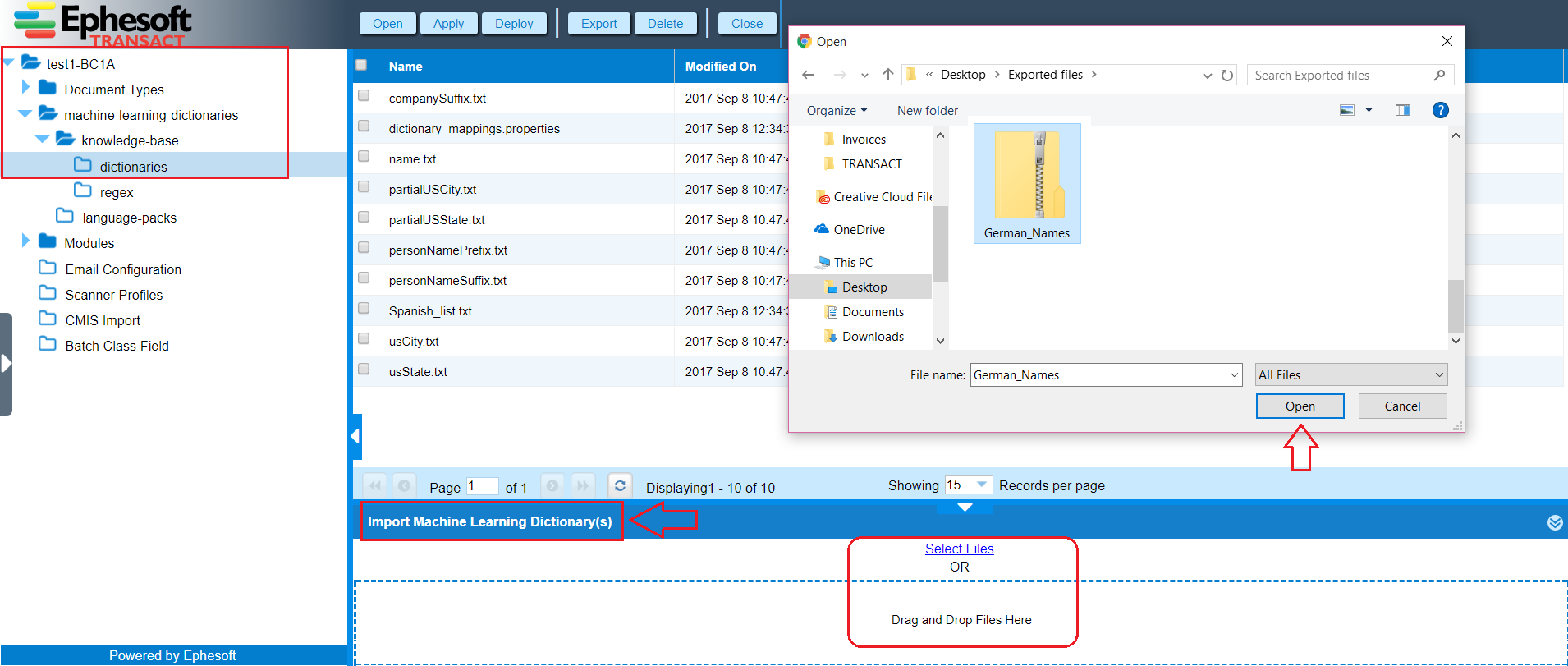
Task: Check the partialUSCity.txt row checkbox
Action: point(364,186)
